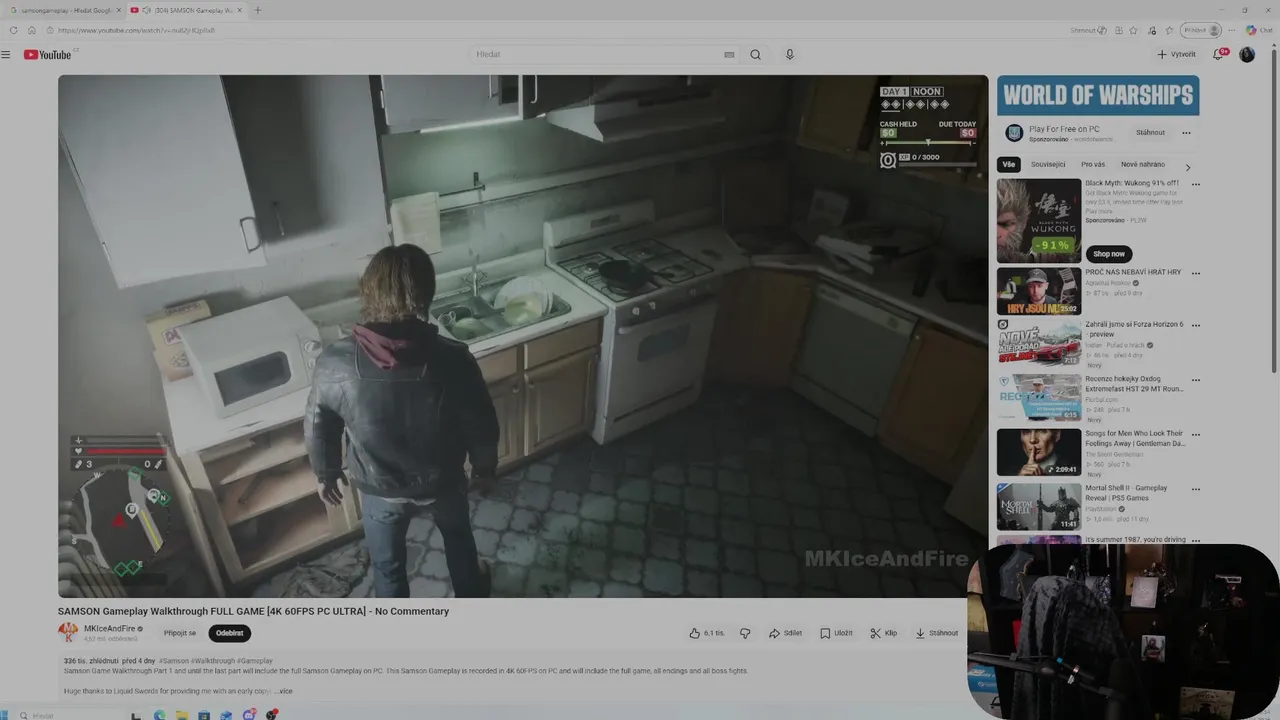
Task: Click the #Walkthrough hashtag link
Action: coord(215,661)
